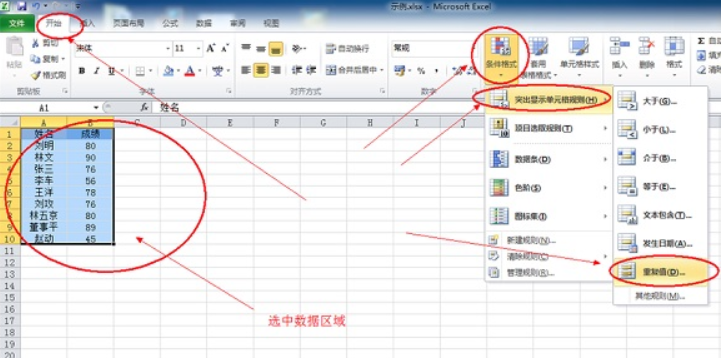Screen dimensions: 721x362
Task: Open the number format dropdown (常规)
Action: (x=432, y=48)
